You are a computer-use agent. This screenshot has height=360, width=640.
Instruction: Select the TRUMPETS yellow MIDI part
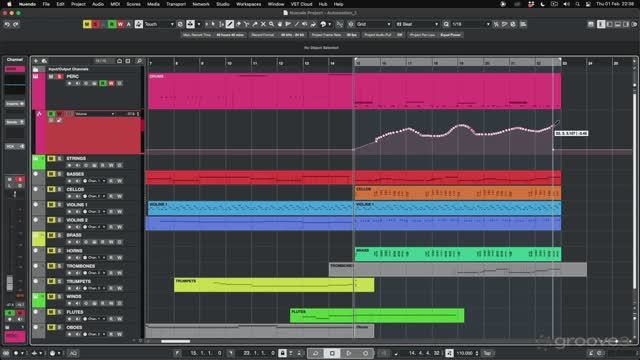(x=274, y=285)
